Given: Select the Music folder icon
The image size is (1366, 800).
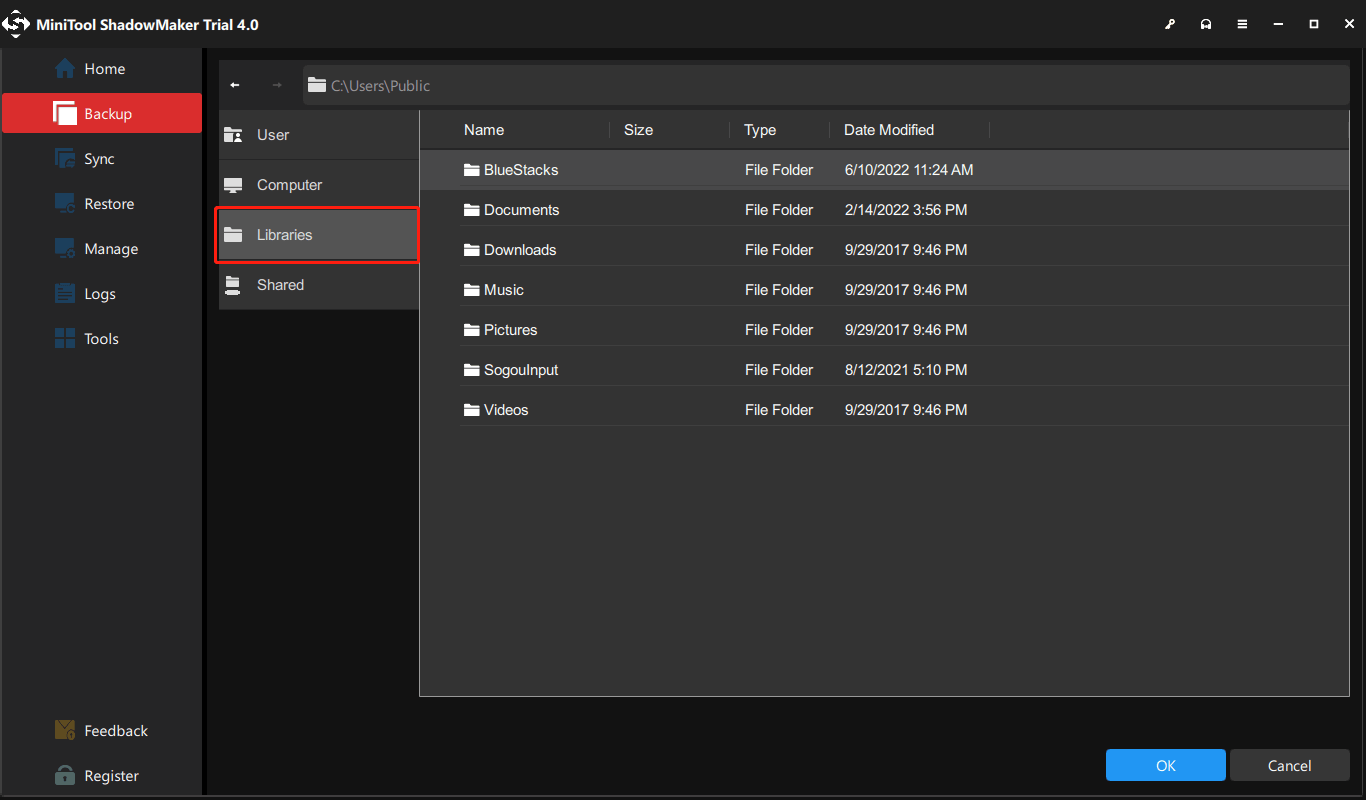Looking at the screenshot, I should (473, 290).
